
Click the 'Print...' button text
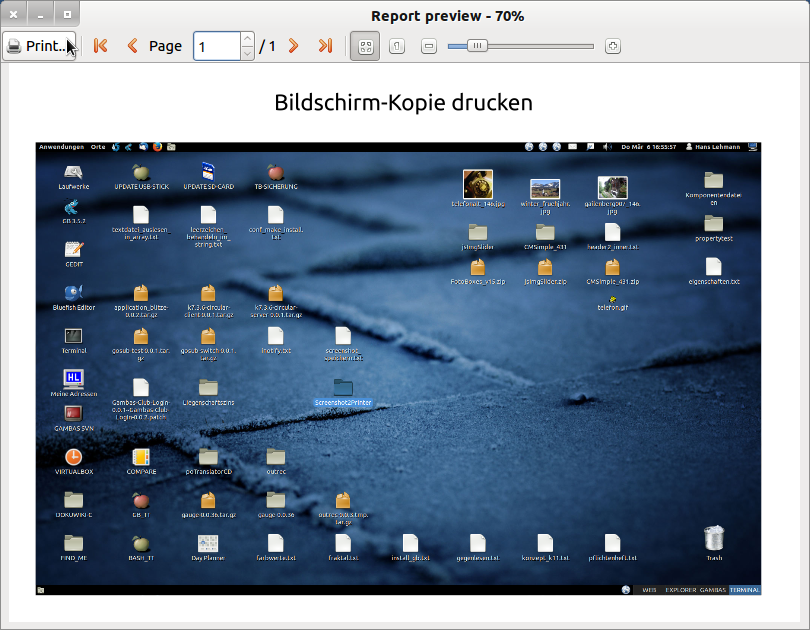click(x=47, y=46)
